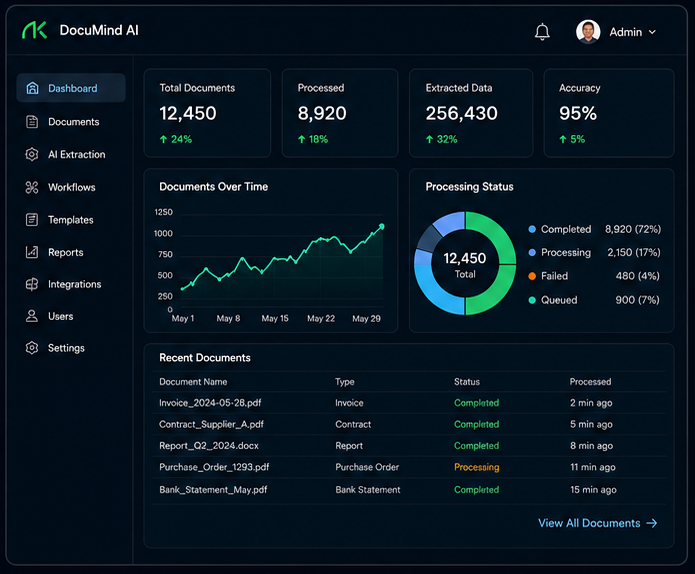Screen dimensions: 695x574
Task: Open the notifications bell
Action: click(542, 32)
